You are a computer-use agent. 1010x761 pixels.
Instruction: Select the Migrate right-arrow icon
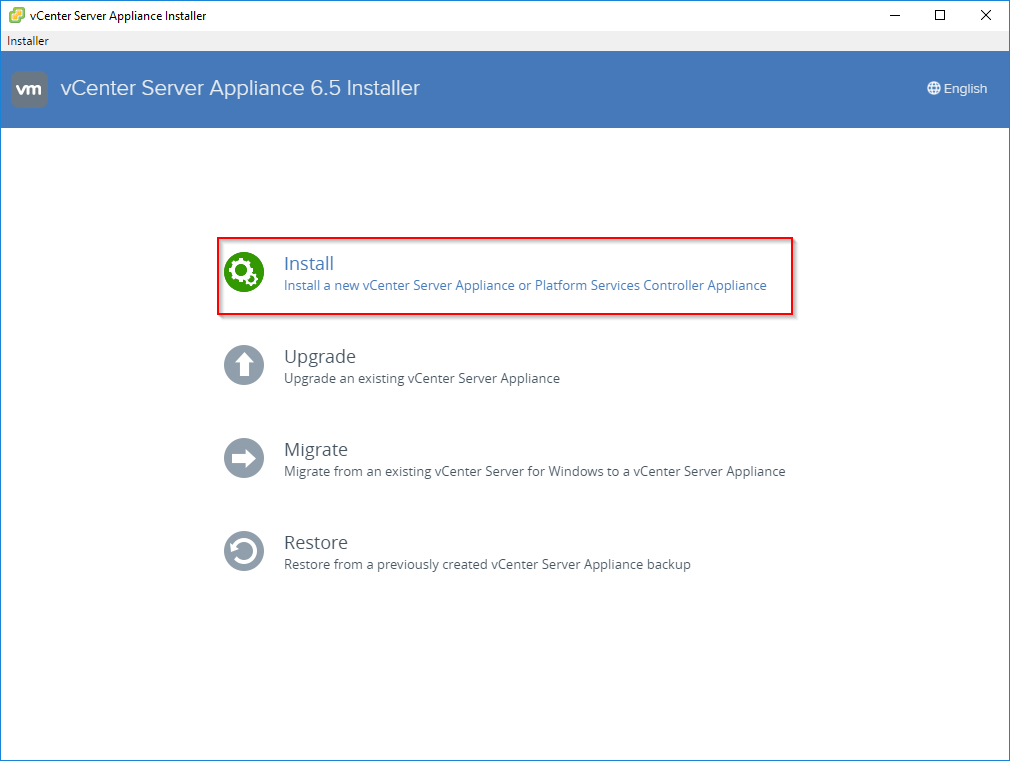pos(244,457)
